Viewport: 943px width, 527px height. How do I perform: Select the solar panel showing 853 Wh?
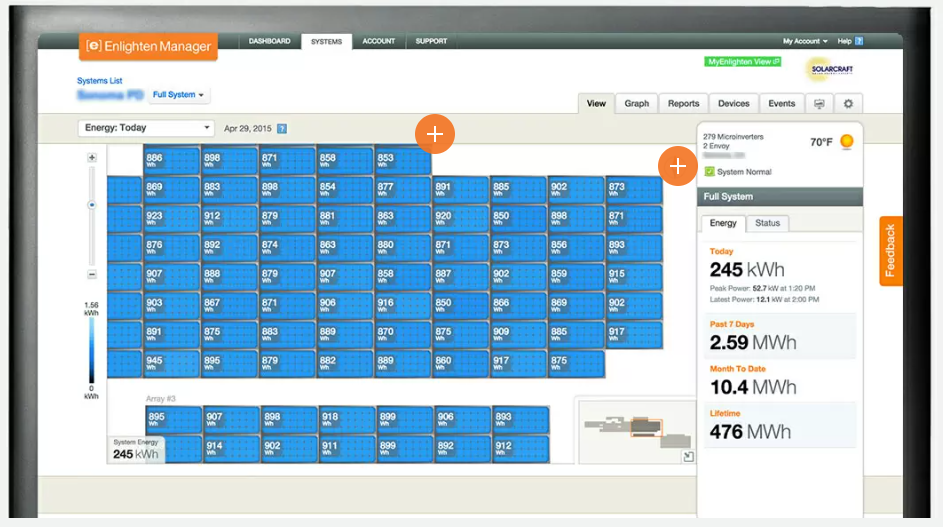[403, 160]
